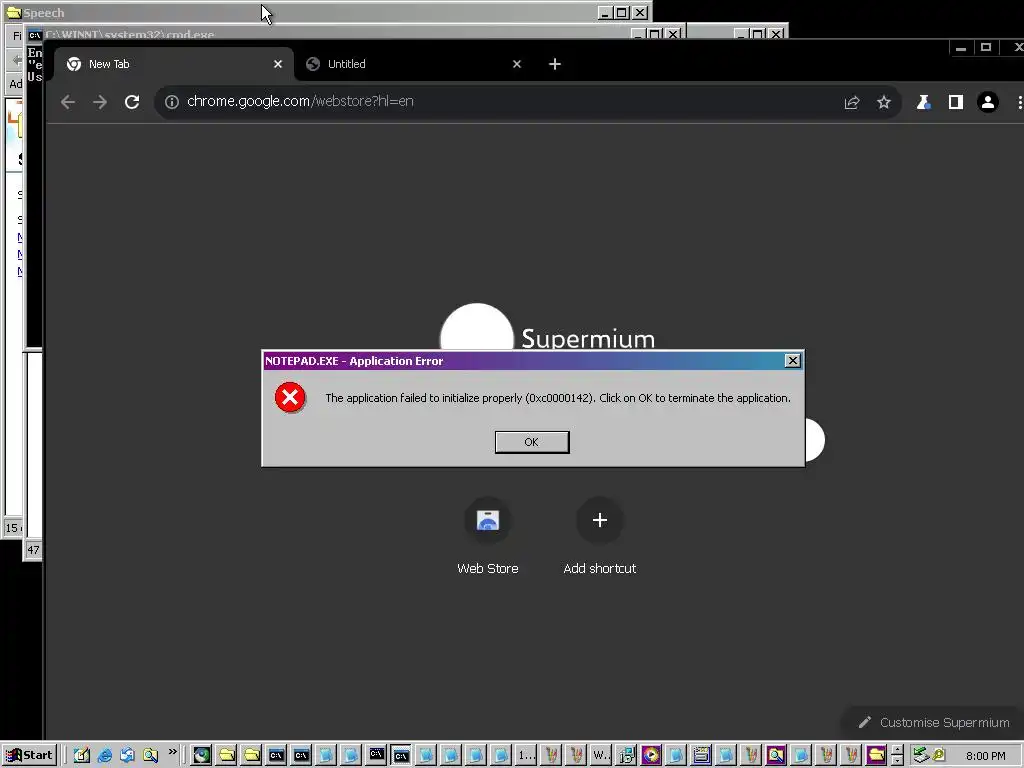Viewport: 1024px width, 768px height.
Task: Open the search icon in Quick Launch
Action: 150,756
